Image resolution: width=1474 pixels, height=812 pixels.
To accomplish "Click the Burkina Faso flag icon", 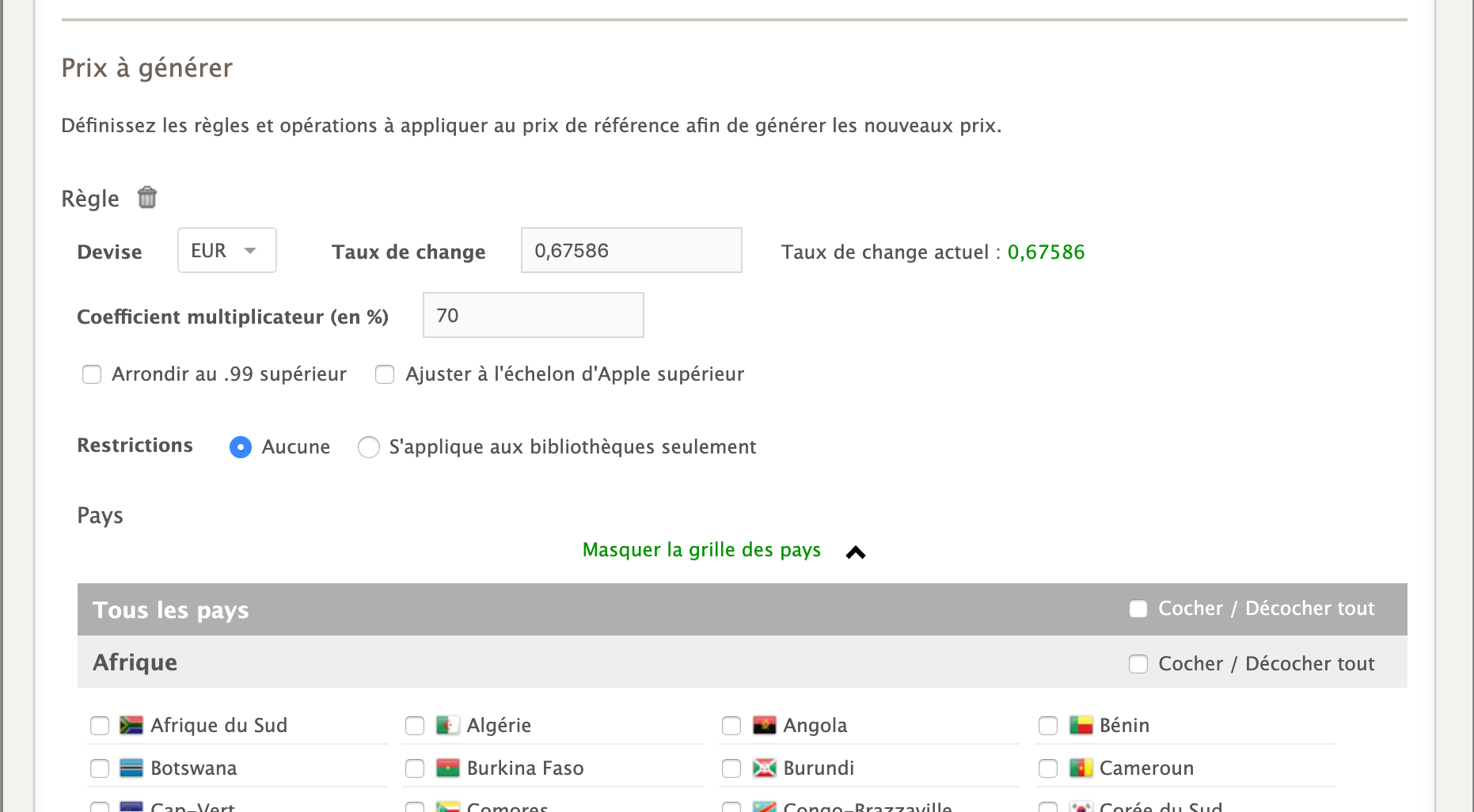I will (447, 768).
